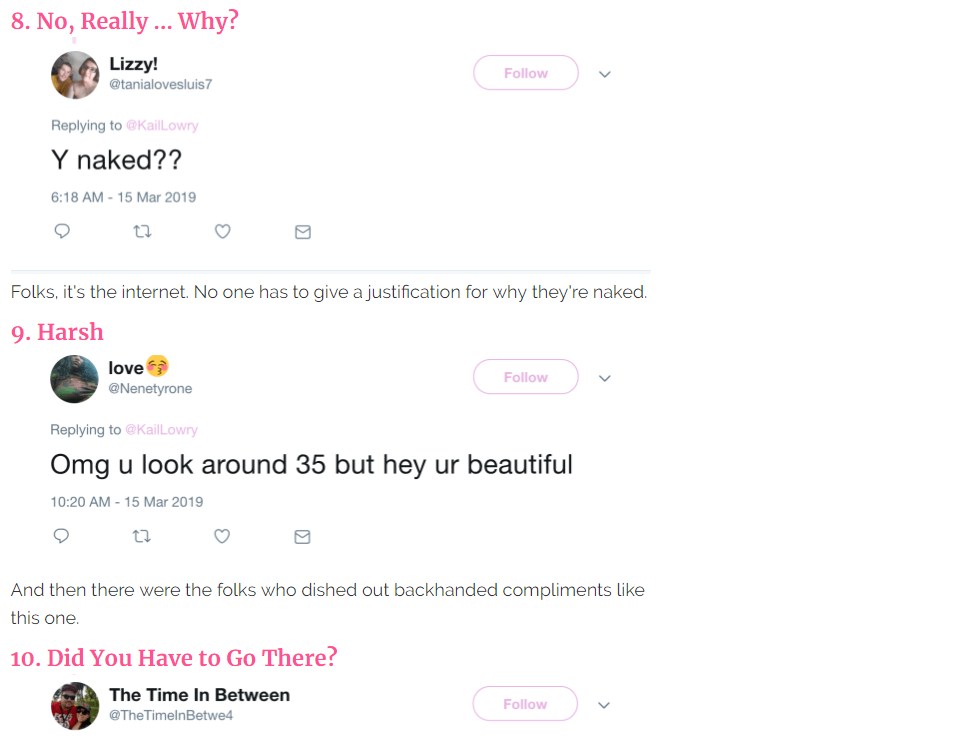Reply to Lizzy's "Y naked??" tweet
961x744 pixels.
pyautogui.click(x=62, y=231)
